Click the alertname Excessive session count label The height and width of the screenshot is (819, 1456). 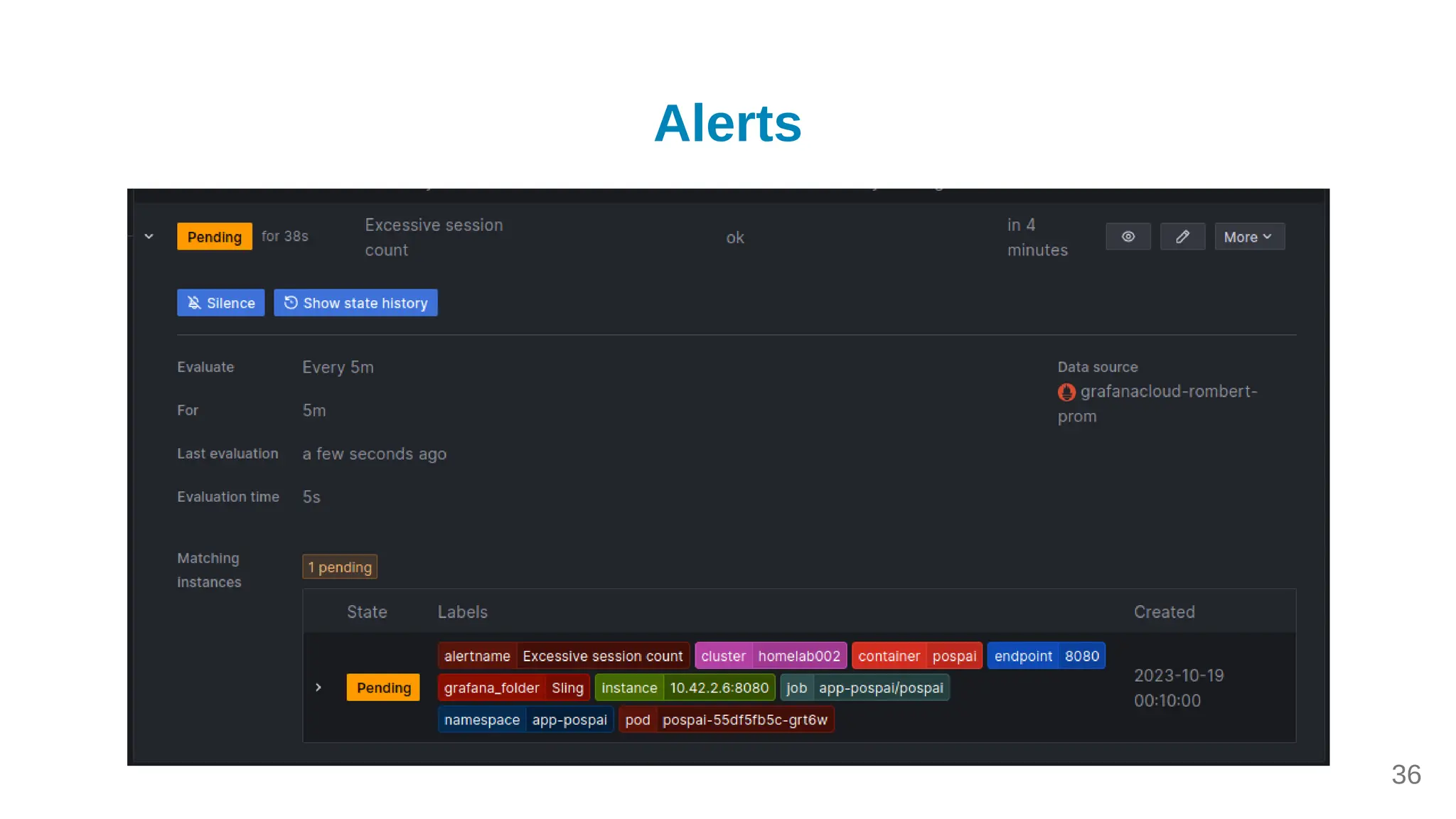click(564, 656)
